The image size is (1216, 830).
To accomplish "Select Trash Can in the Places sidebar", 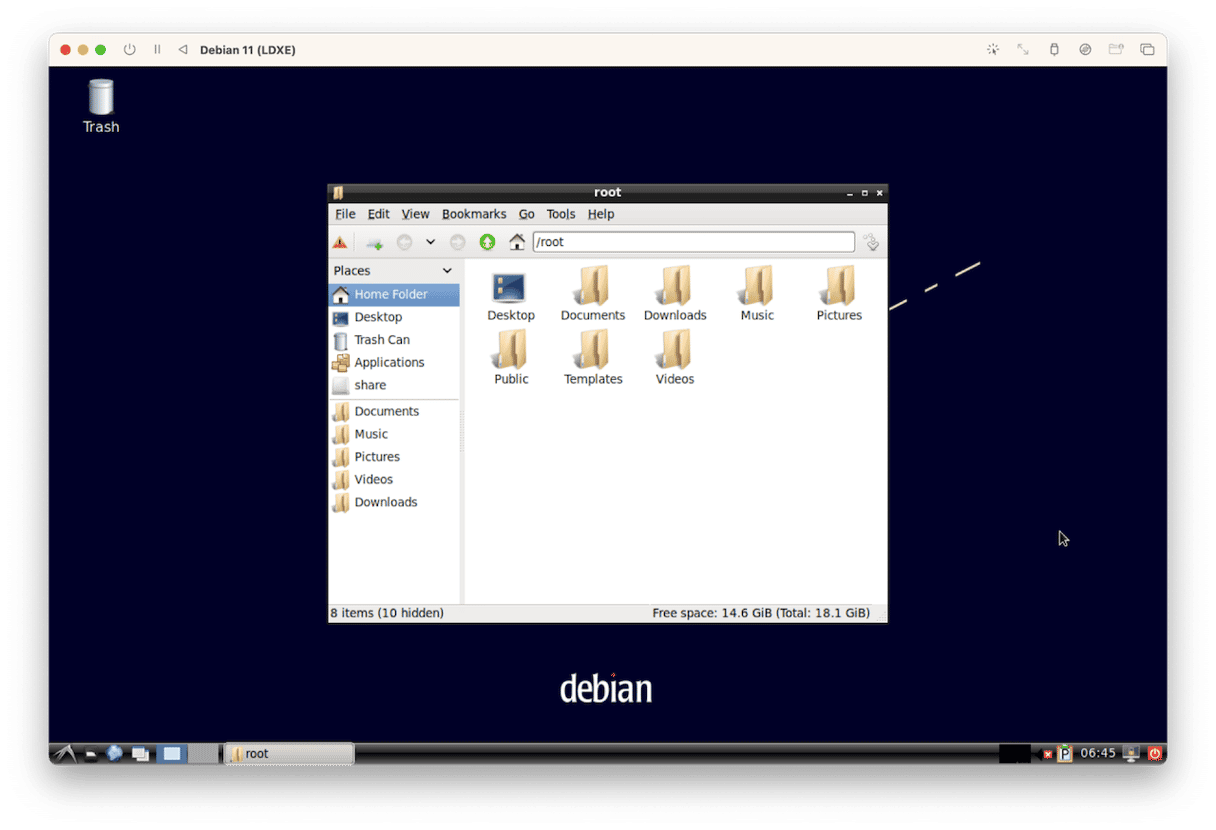I will (x=382, y=340).
